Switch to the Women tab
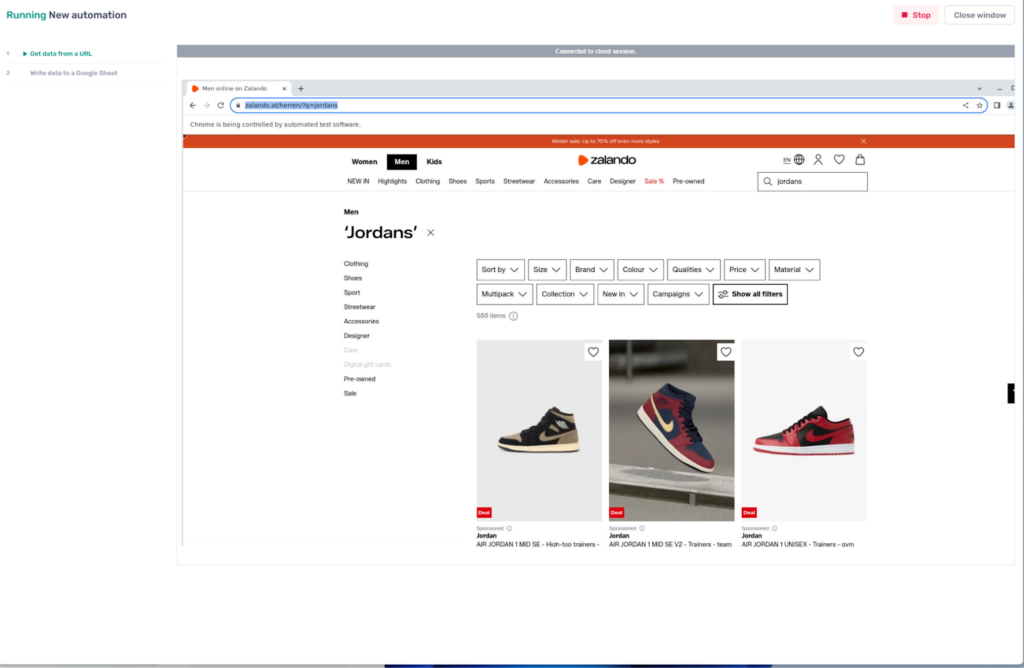 364,162
